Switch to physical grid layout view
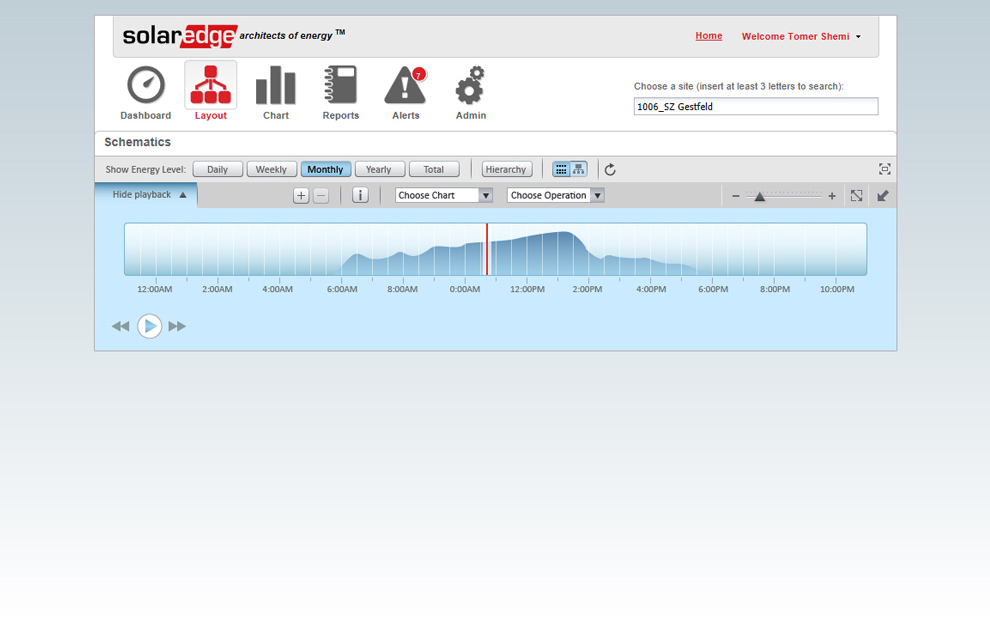The width and height of the screenshot is (990, 620). pos(562,170)
